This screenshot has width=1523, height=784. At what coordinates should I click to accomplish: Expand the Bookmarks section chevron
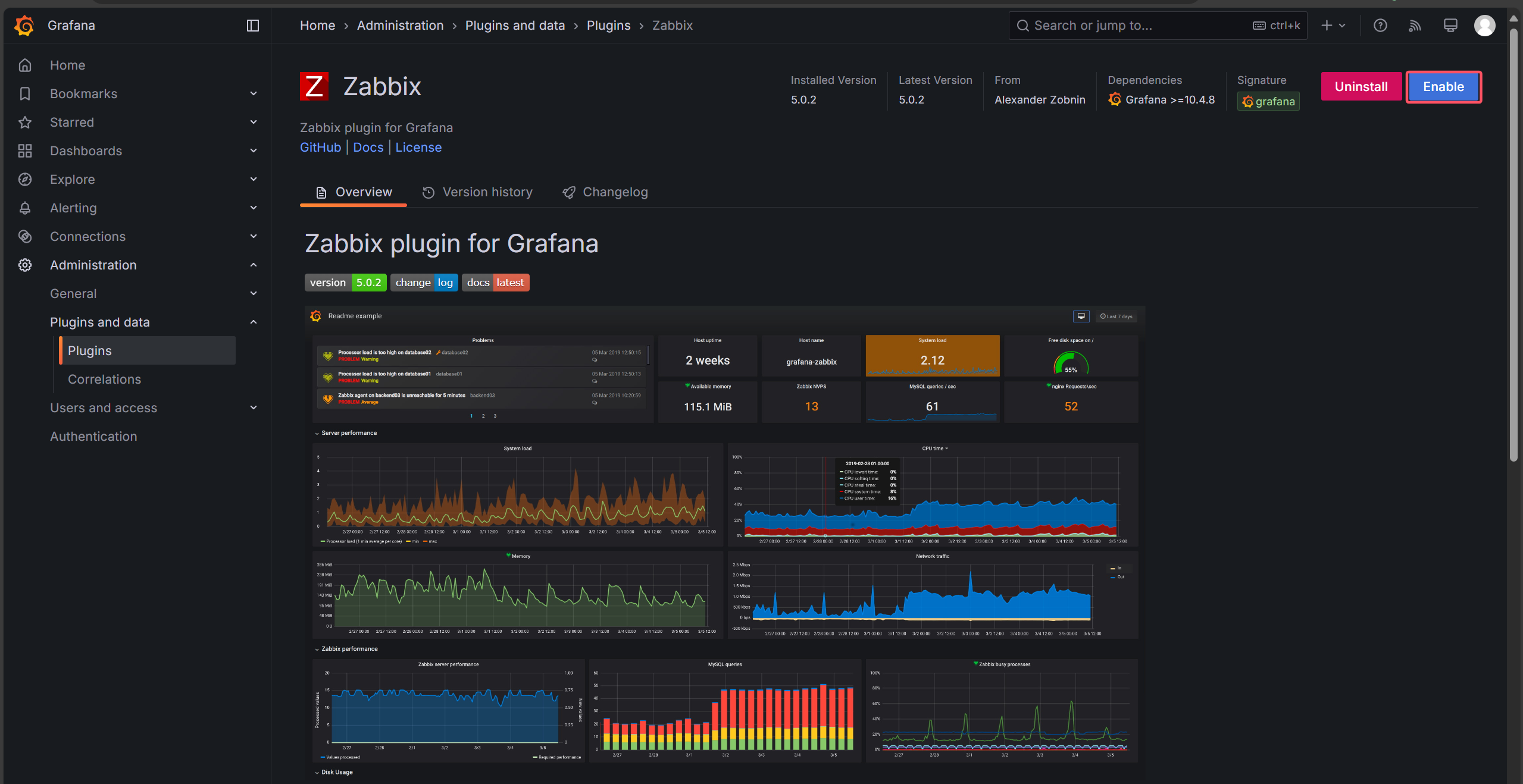[x=254, y=94]
